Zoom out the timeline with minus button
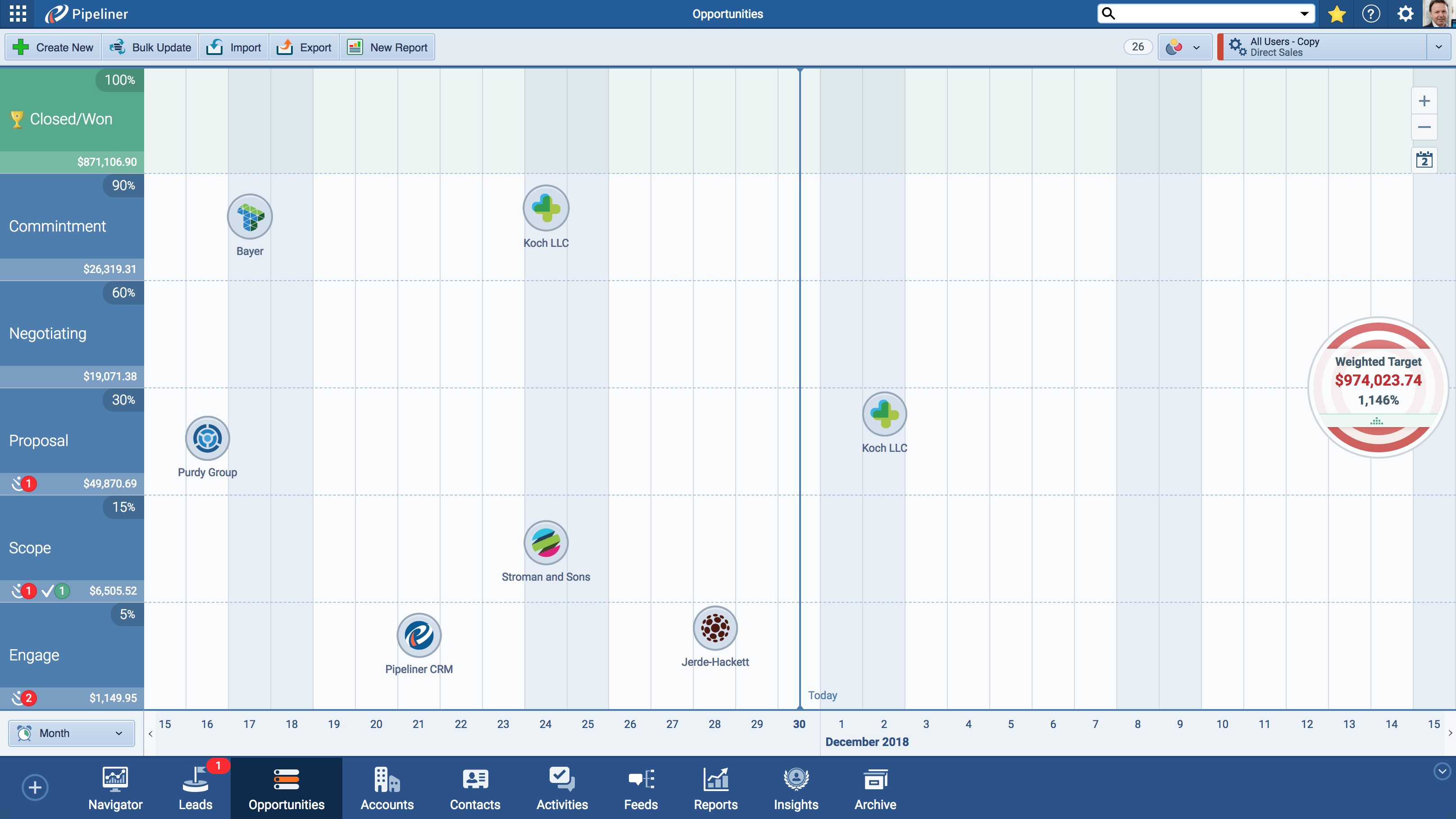 1424,127
